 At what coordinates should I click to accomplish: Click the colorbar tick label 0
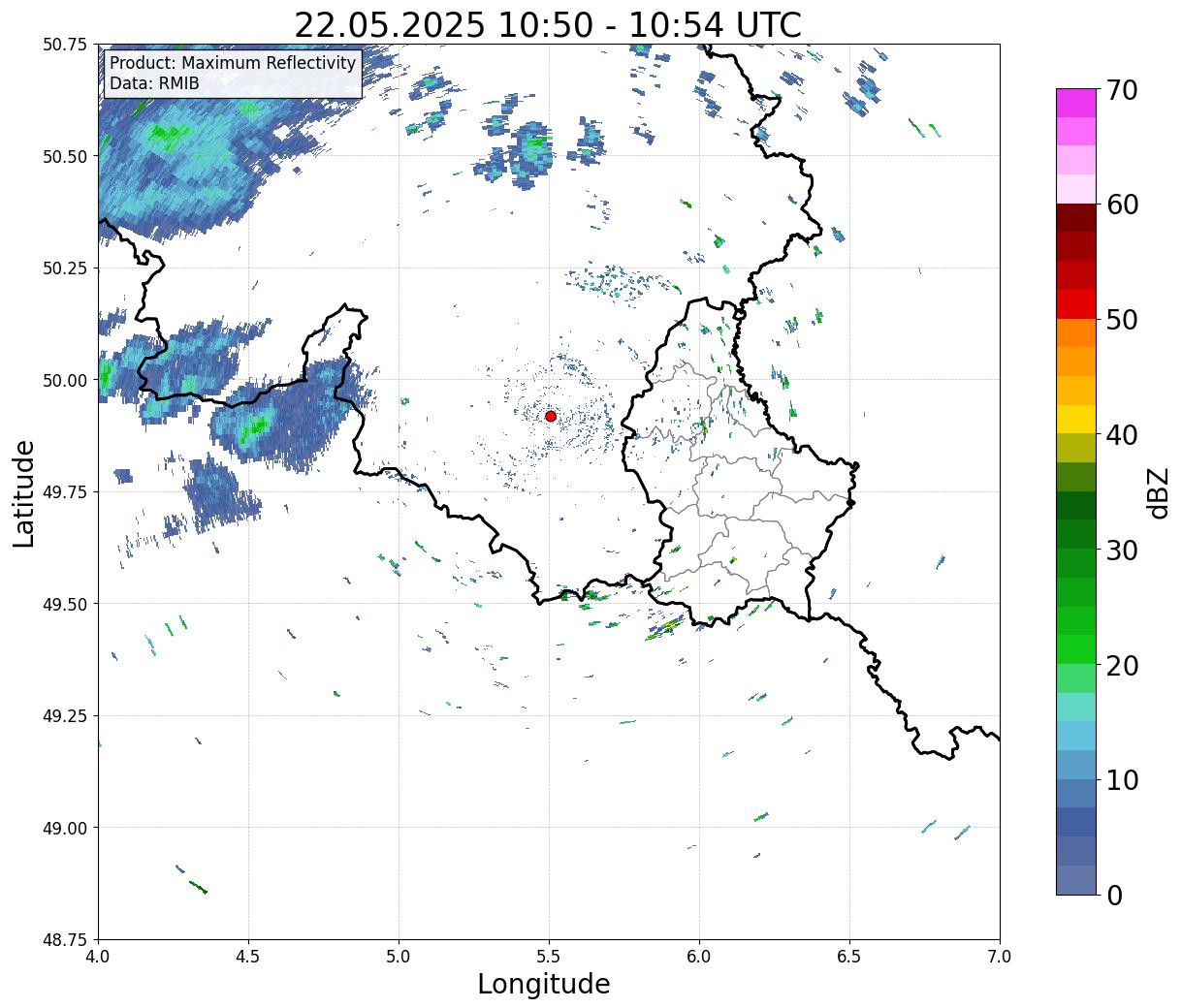click(1114, 895)
